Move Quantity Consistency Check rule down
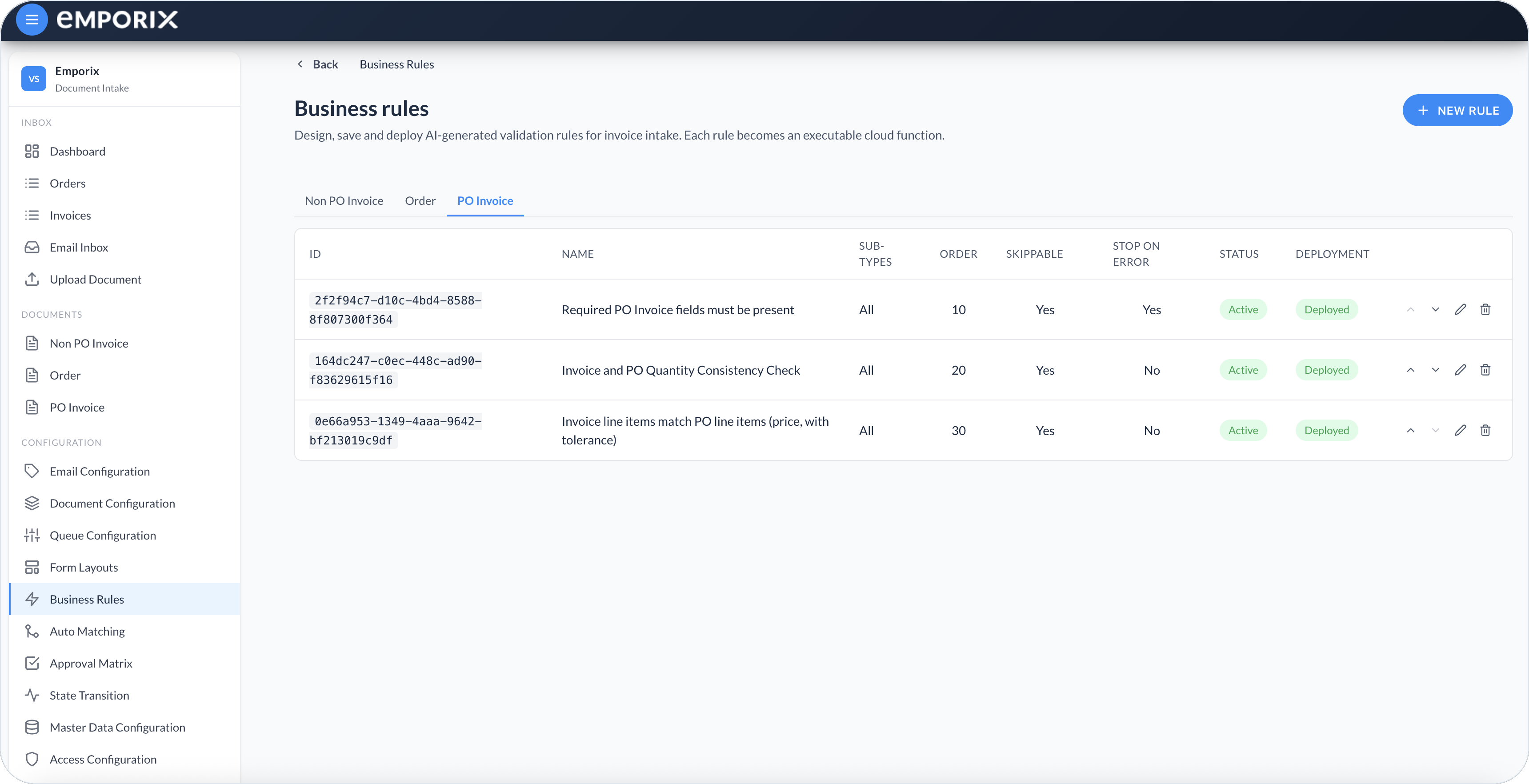Image resolution: width=1529 pixels, height=784 pixels. click(x=1435, y=370)
